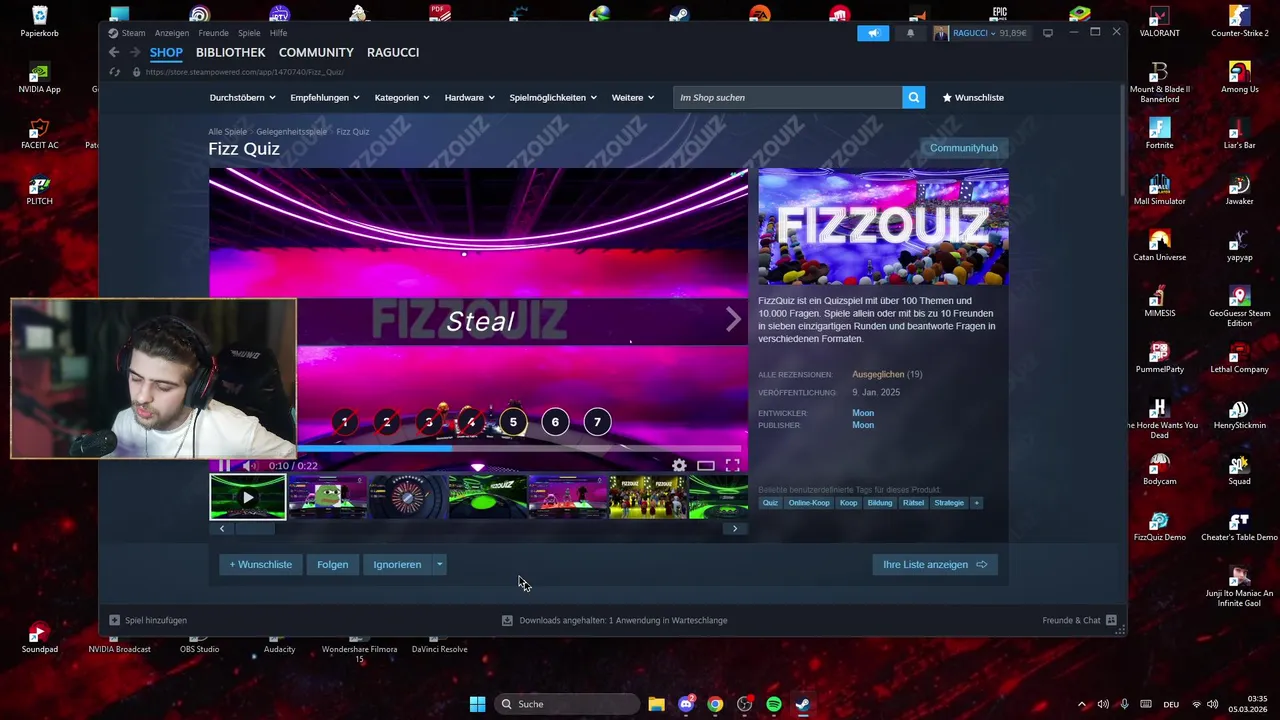Open the Hilfe menu

coord(278,33)
